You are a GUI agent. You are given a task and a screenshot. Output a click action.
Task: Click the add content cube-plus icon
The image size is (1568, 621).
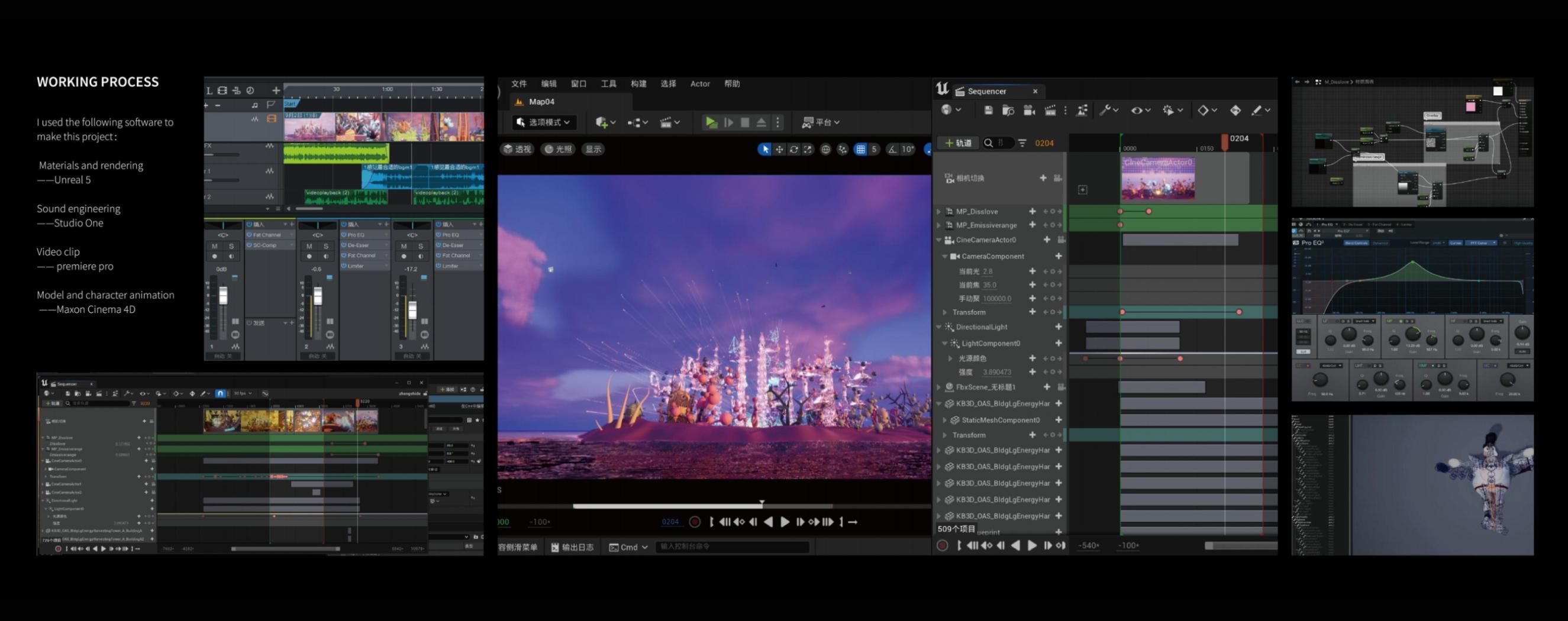click(x=601, y=123)
